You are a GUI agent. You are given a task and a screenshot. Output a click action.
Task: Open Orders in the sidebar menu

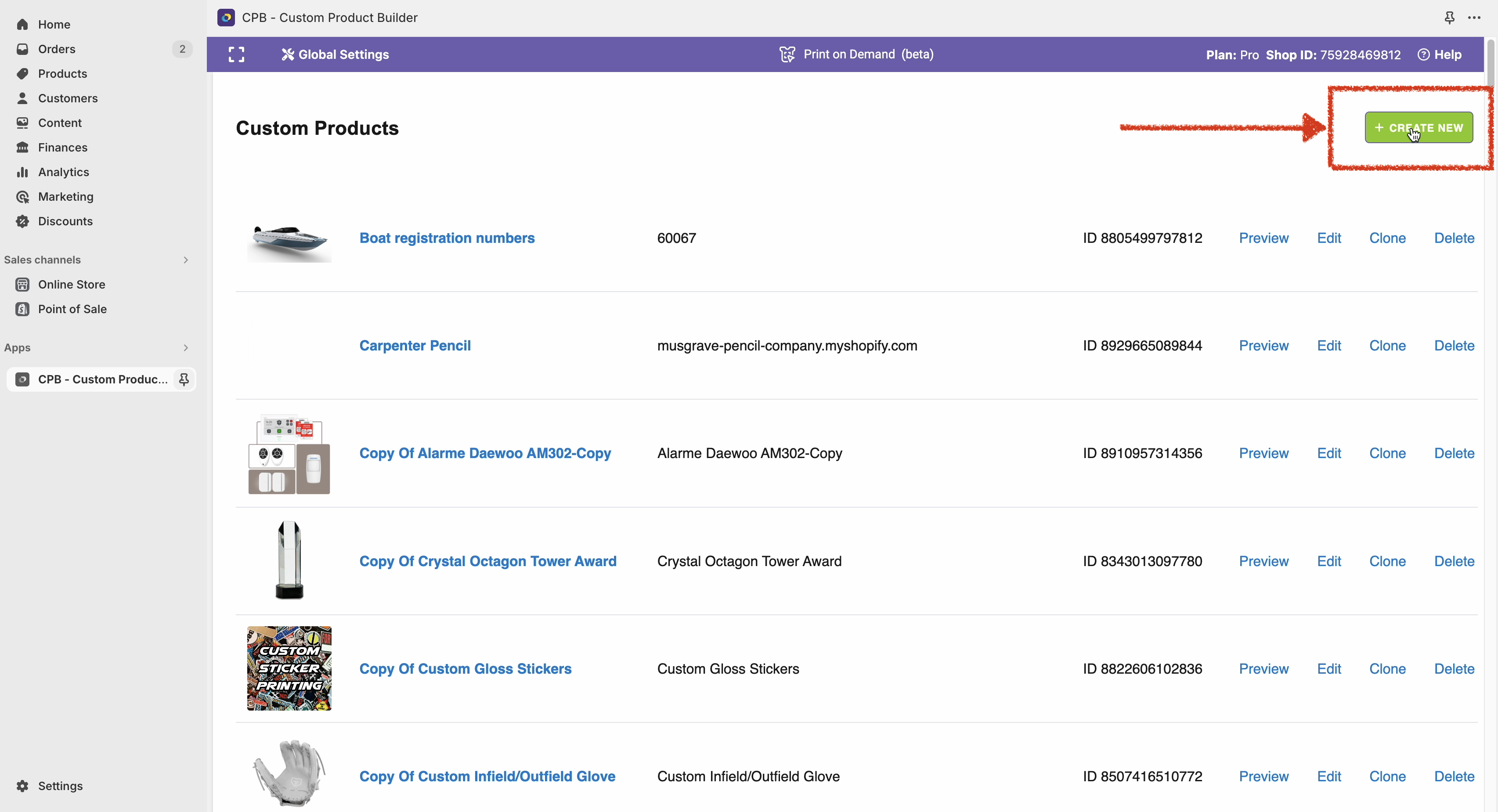56,49
